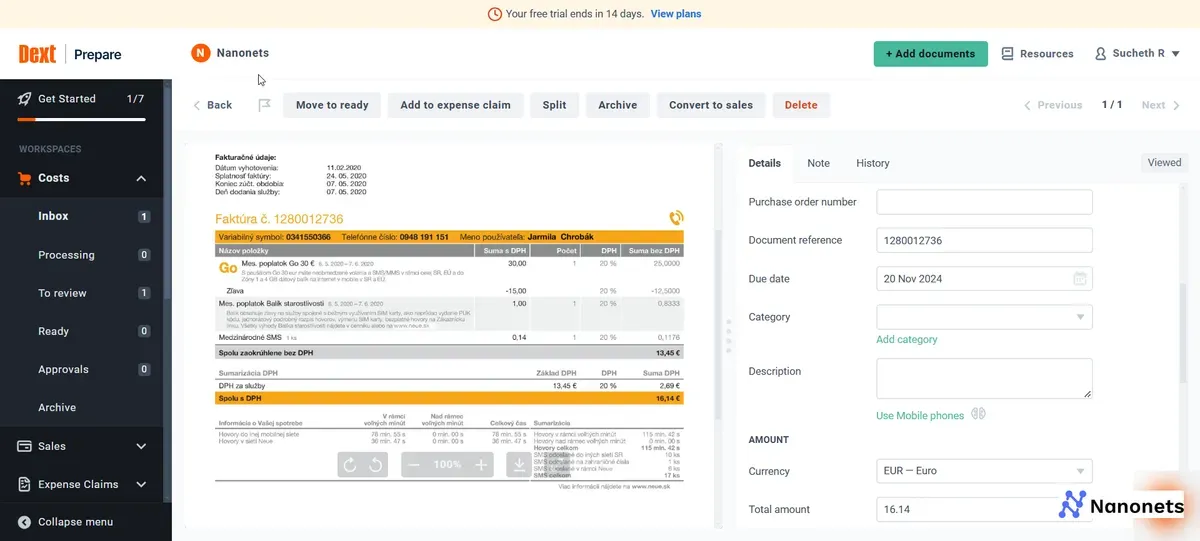Image resolution: width=1200 pixels, height=541 pixels.
Task: Click the Get Started rocket icon
Action: click(x=25, y=99)
